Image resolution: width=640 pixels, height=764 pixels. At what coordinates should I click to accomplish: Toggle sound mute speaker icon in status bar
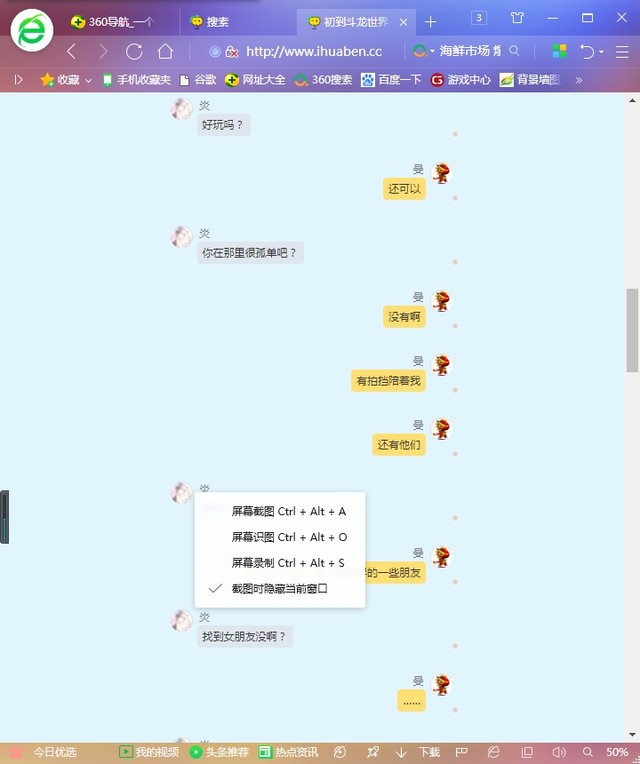tap(559, 752)
